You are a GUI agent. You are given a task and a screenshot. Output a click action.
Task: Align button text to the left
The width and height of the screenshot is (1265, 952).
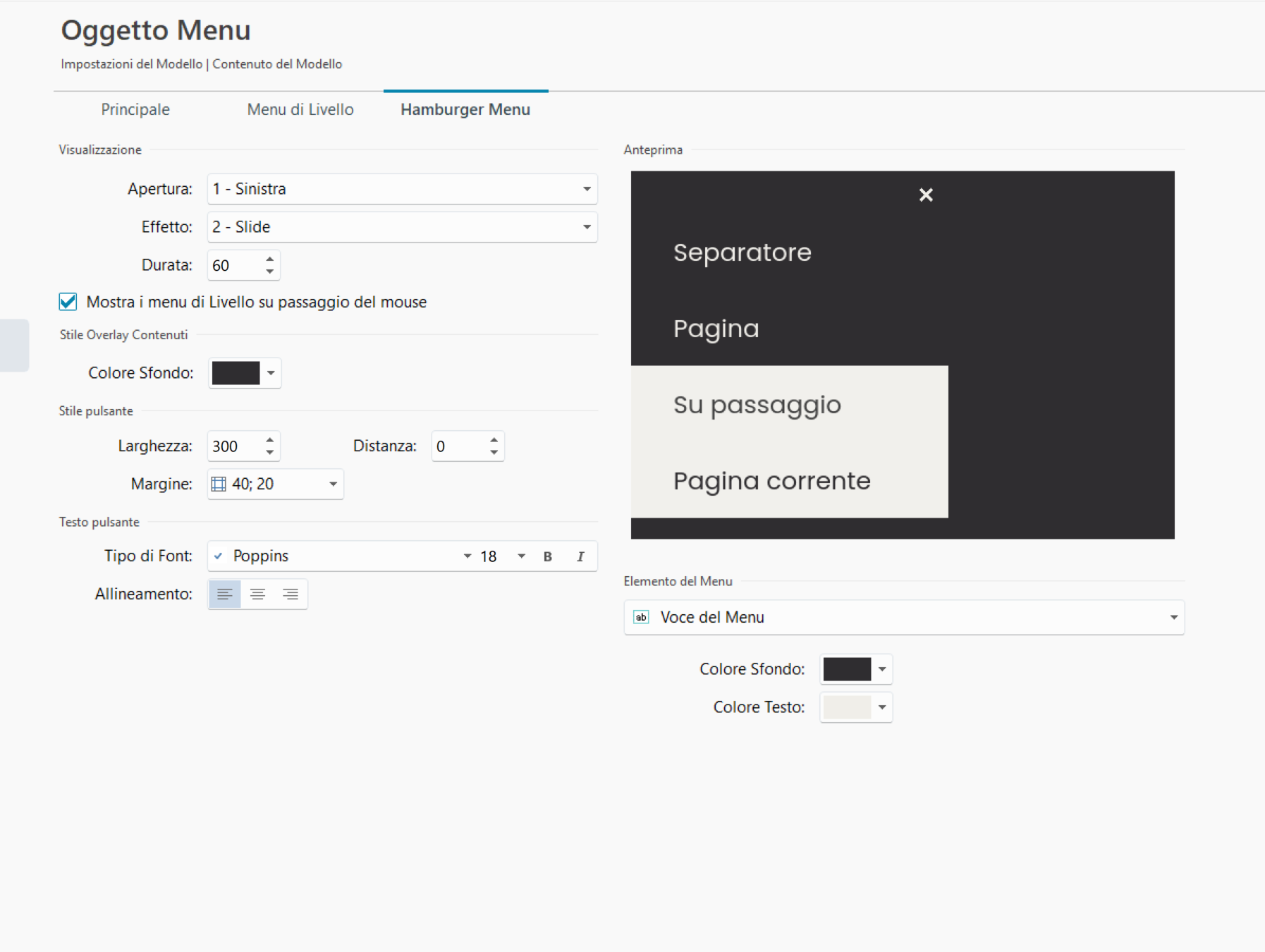(x=225, y=594)
